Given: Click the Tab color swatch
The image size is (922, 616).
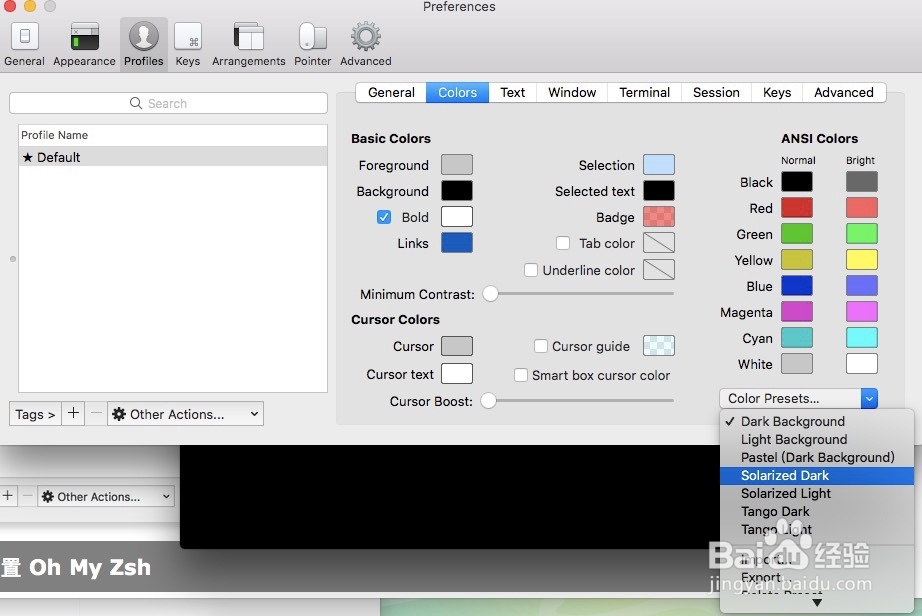Looking at the screenshot, I should point(659,242).
